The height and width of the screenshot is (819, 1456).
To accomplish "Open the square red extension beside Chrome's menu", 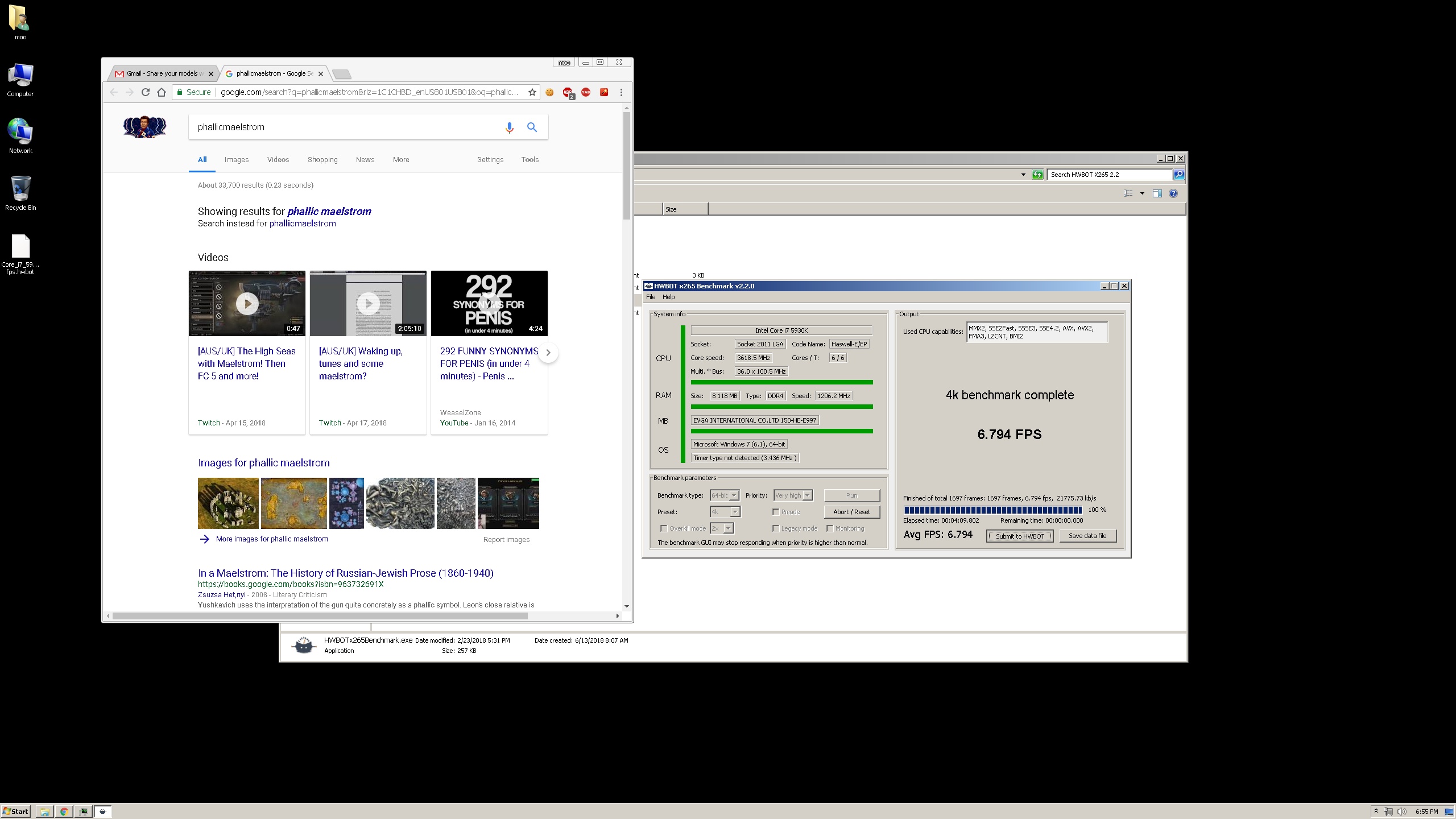I will [x=604, y=92].
